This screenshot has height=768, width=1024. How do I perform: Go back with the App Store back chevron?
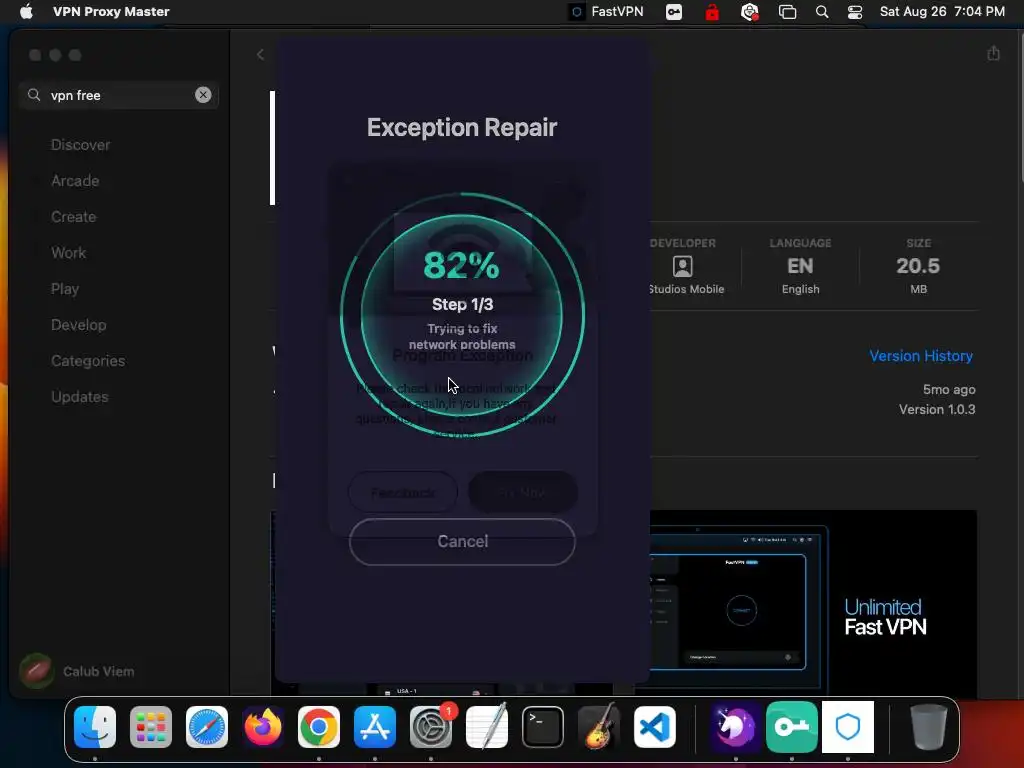point(260,55)
